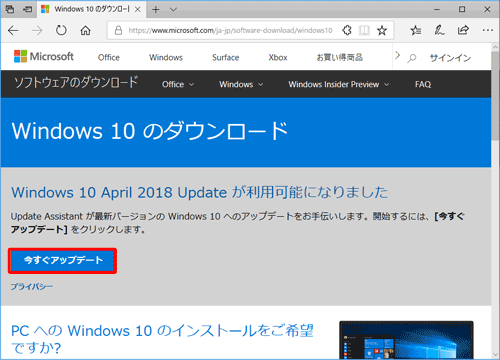Click the Microsoft logo

pyautogui.click(x=44, y=56)
